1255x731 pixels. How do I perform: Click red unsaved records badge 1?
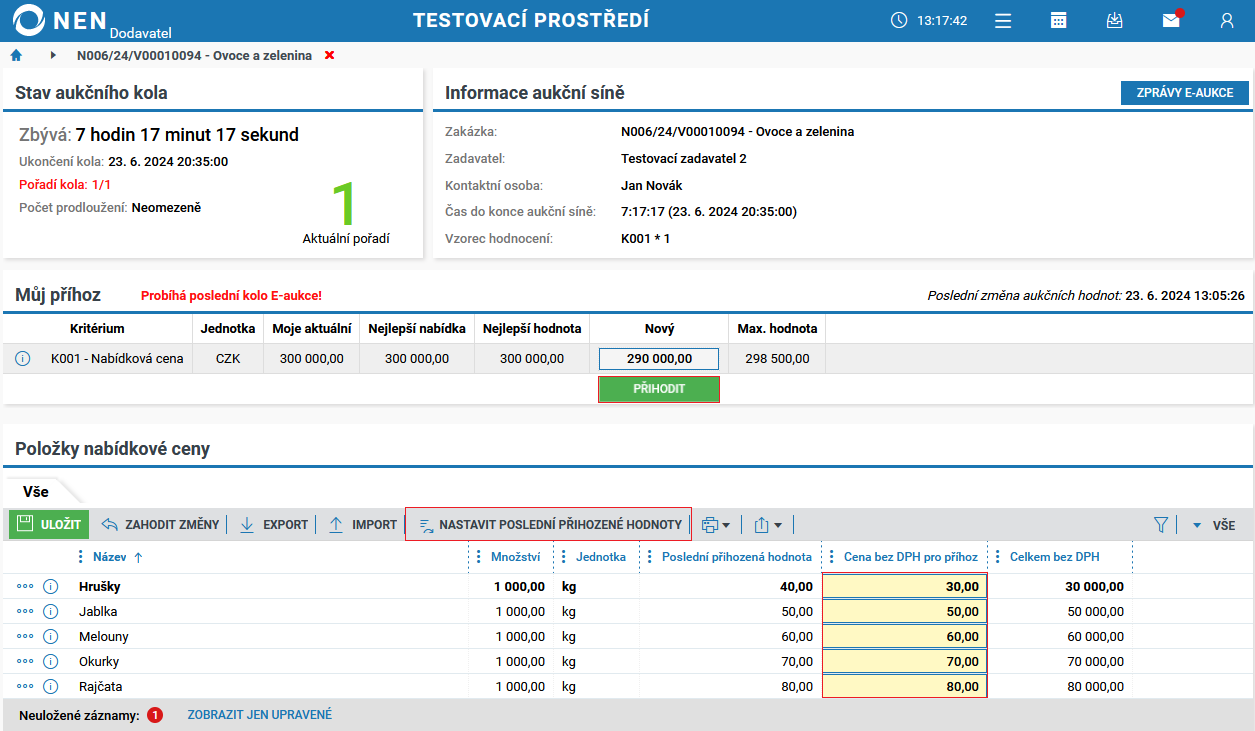[155, 715]
